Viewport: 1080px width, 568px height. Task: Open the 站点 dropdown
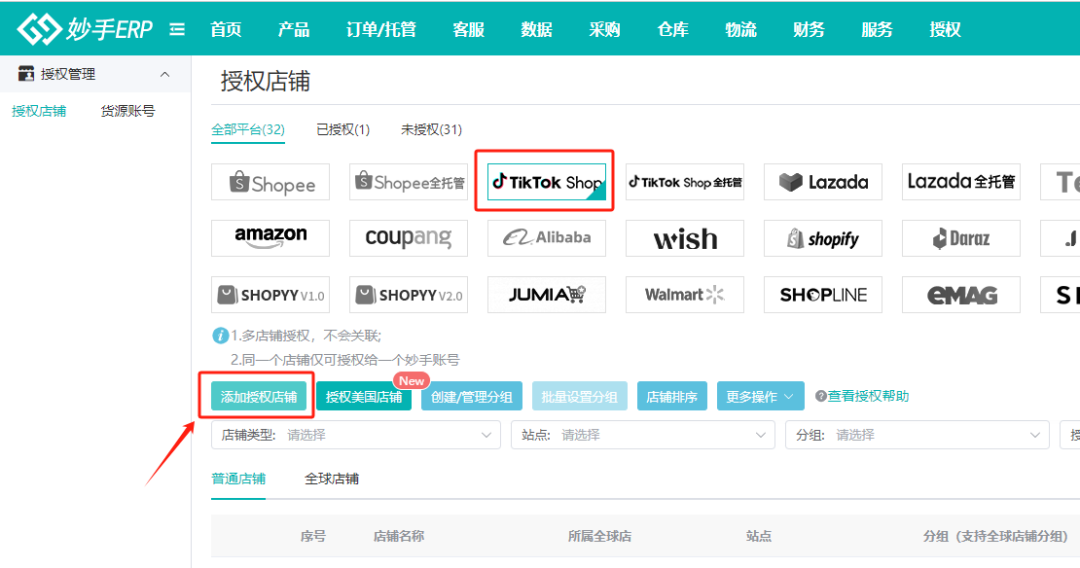[643, 435]
